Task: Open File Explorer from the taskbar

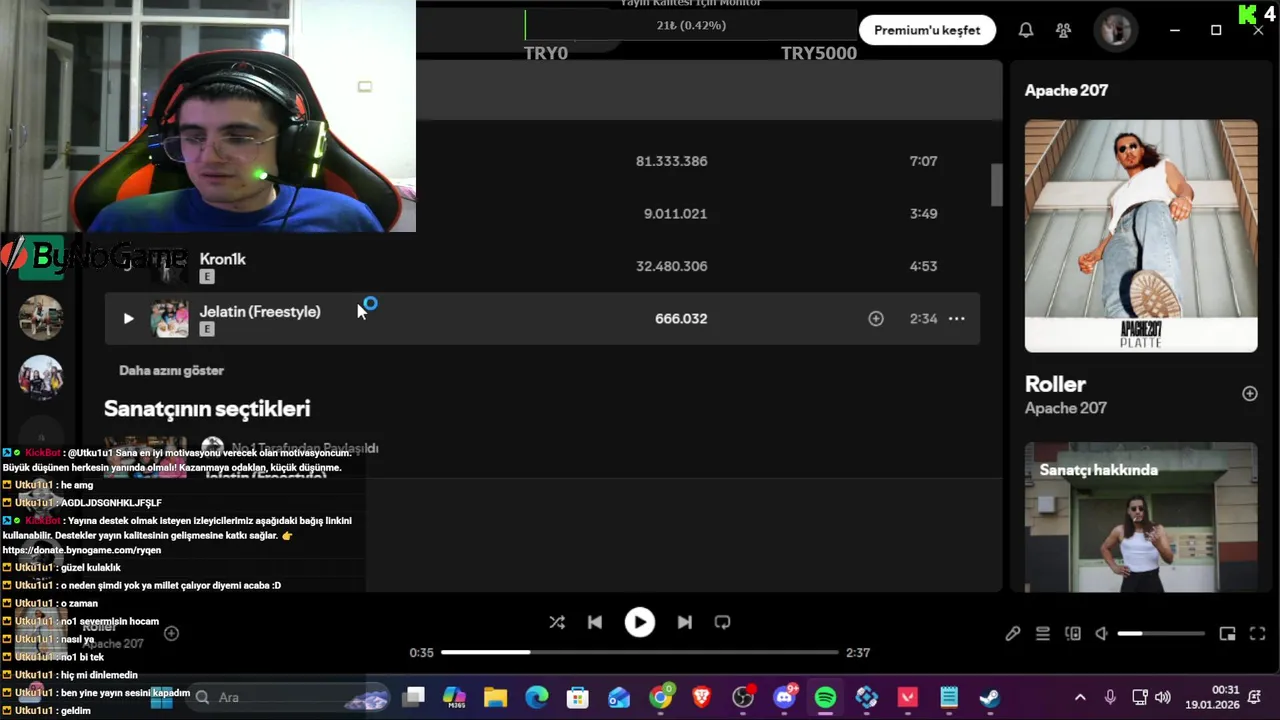Action: click(x=495, y=697)
